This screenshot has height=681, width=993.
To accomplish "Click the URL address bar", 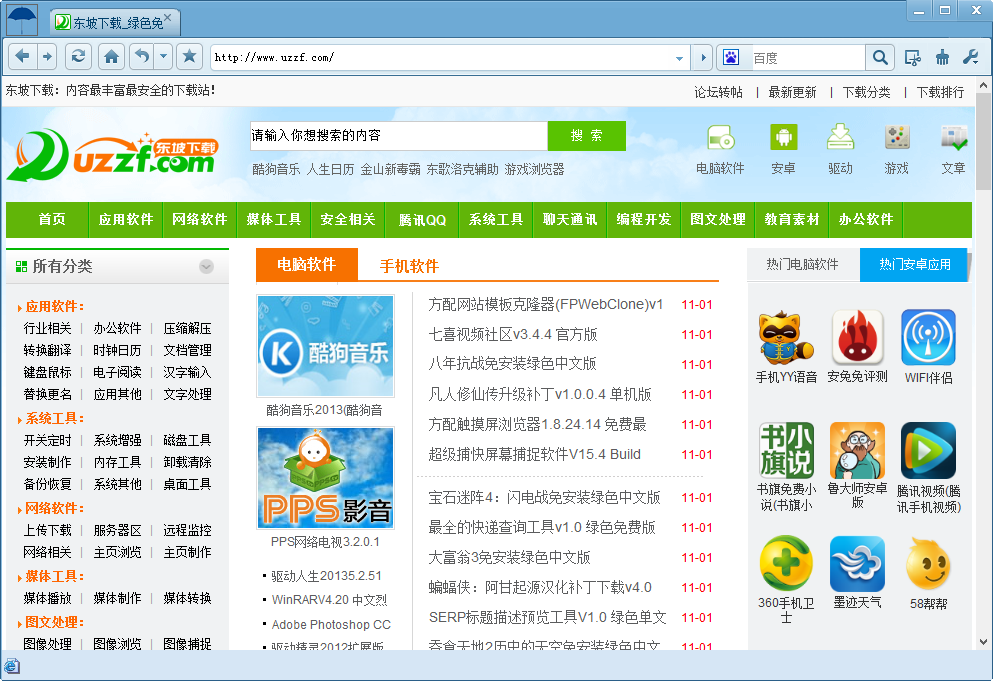I will click(x=443, y=58).
